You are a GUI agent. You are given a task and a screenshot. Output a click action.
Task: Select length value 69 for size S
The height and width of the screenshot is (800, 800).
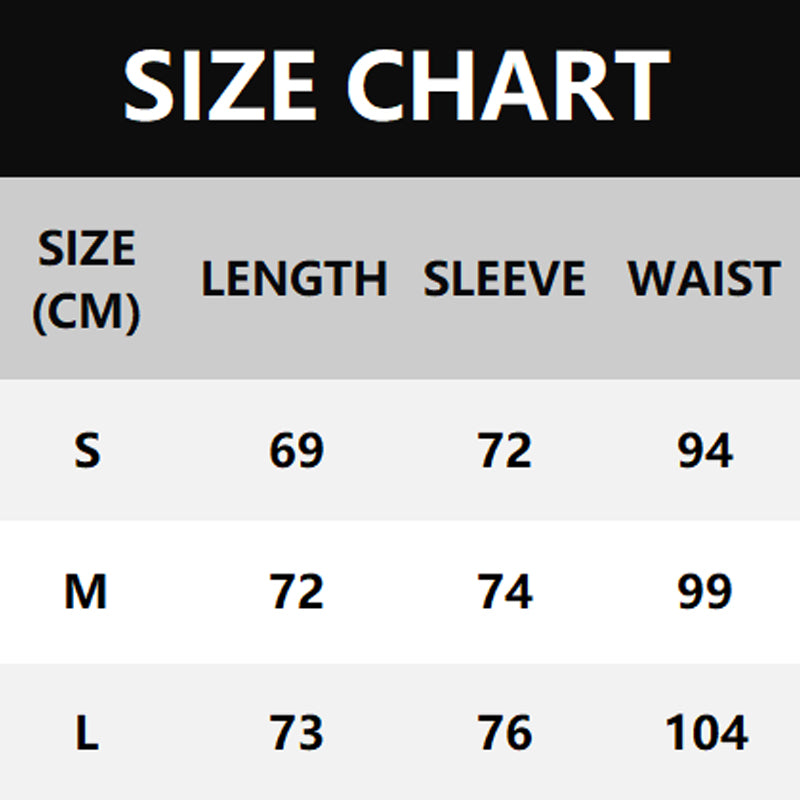point(296,451)
